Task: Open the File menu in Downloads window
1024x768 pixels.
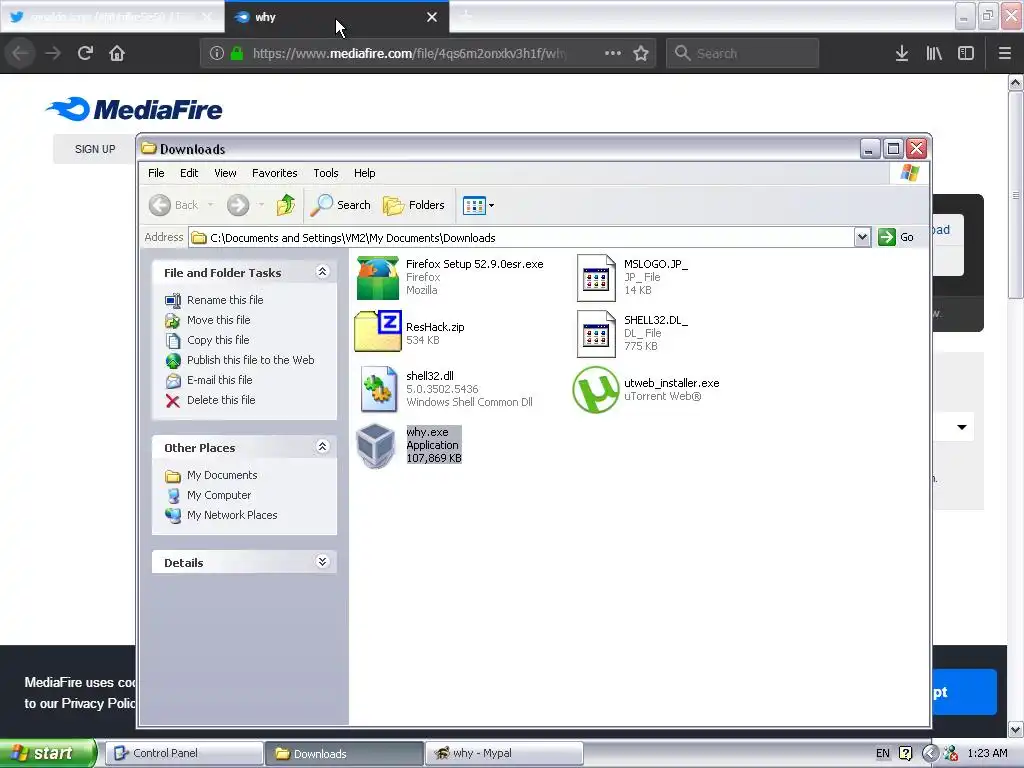Action: coord(156,173)
